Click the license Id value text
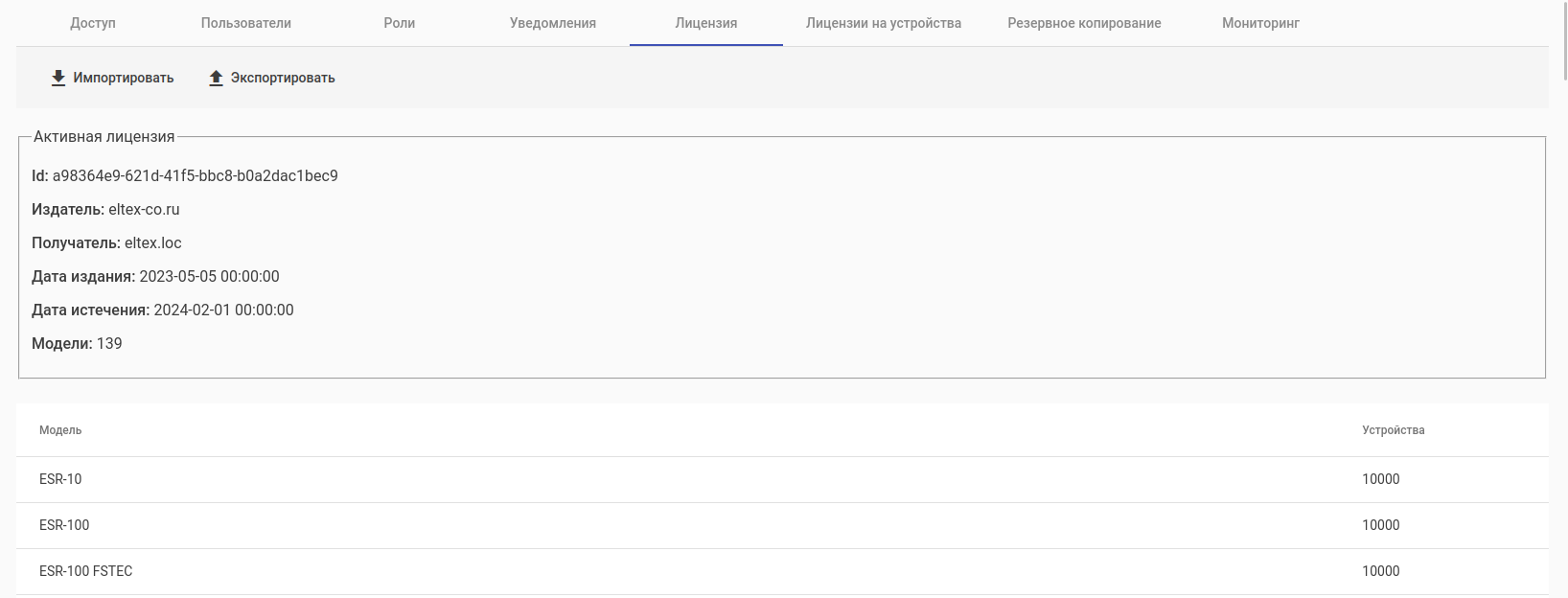 [x=195, y=176]
